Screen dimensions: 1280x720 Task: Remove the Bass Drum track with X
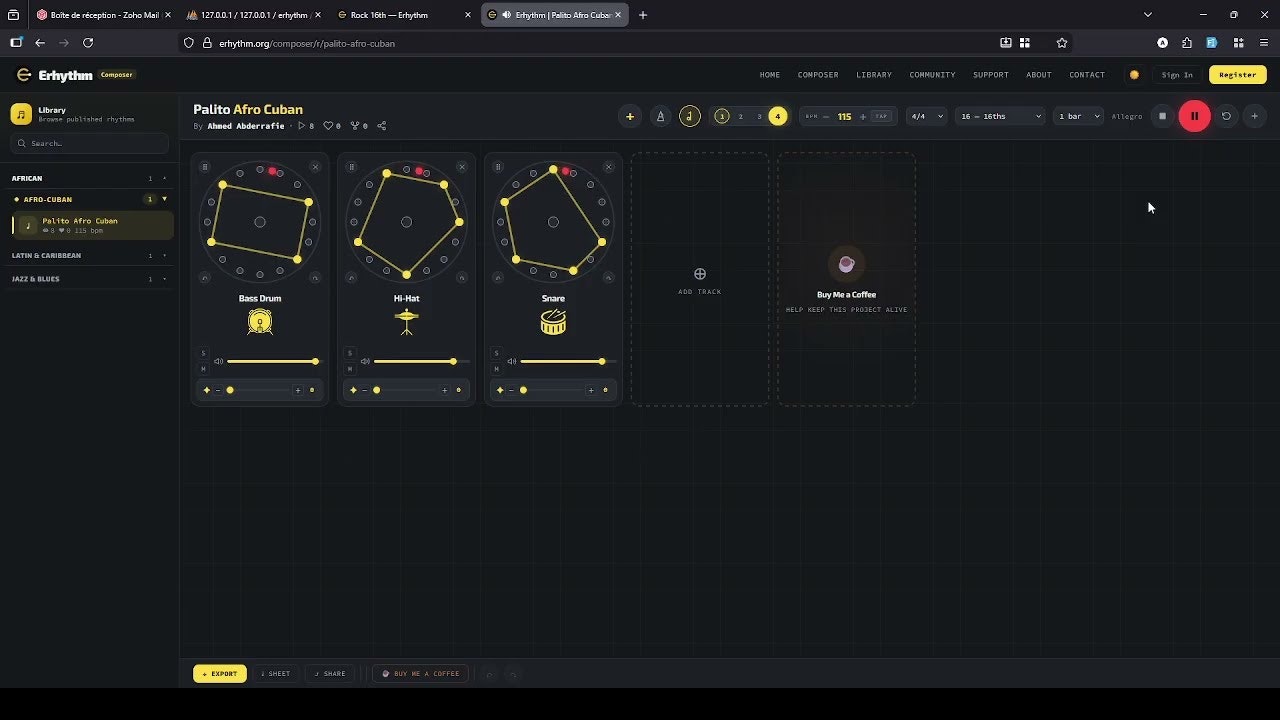[315, 167]
